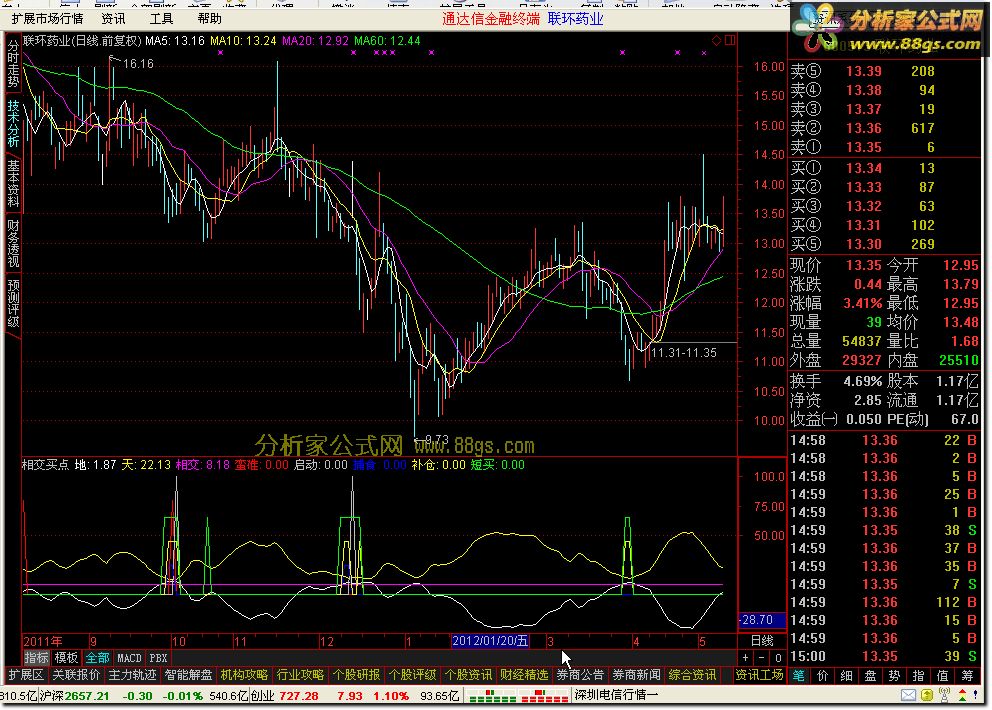The image size is (992, 710).
Task: Switch to 分时走势 side tab
Action: (x=13, y=64)
